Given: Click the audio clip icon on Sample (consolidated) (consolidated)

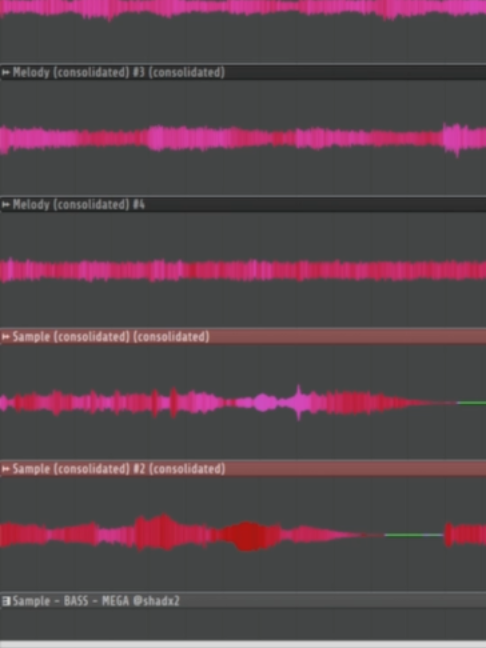Looking at the screenshot, I should pos(6,337).
